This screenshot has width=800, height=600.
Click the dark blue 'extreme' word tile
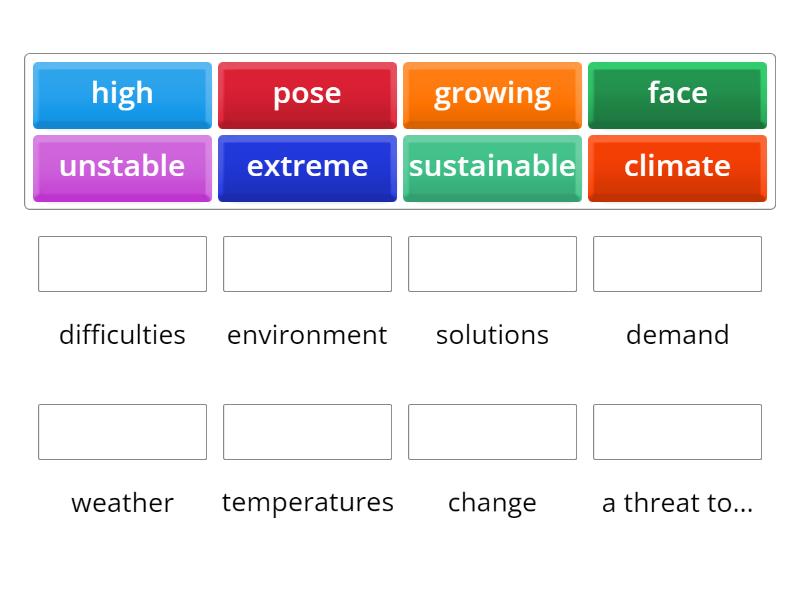pos(307,167)
